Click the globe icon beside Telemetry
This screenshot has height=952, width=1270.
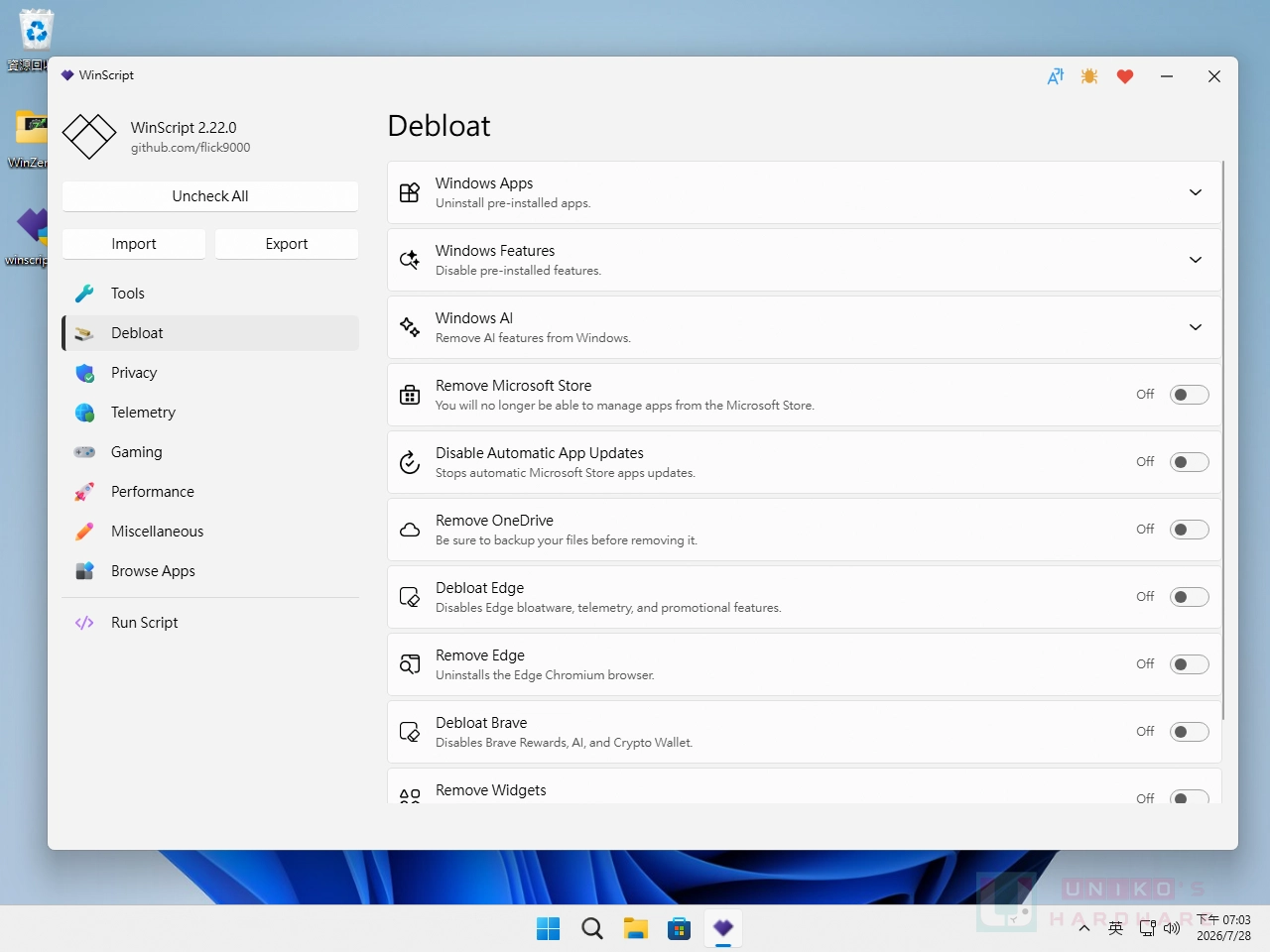tap(84, 413)
